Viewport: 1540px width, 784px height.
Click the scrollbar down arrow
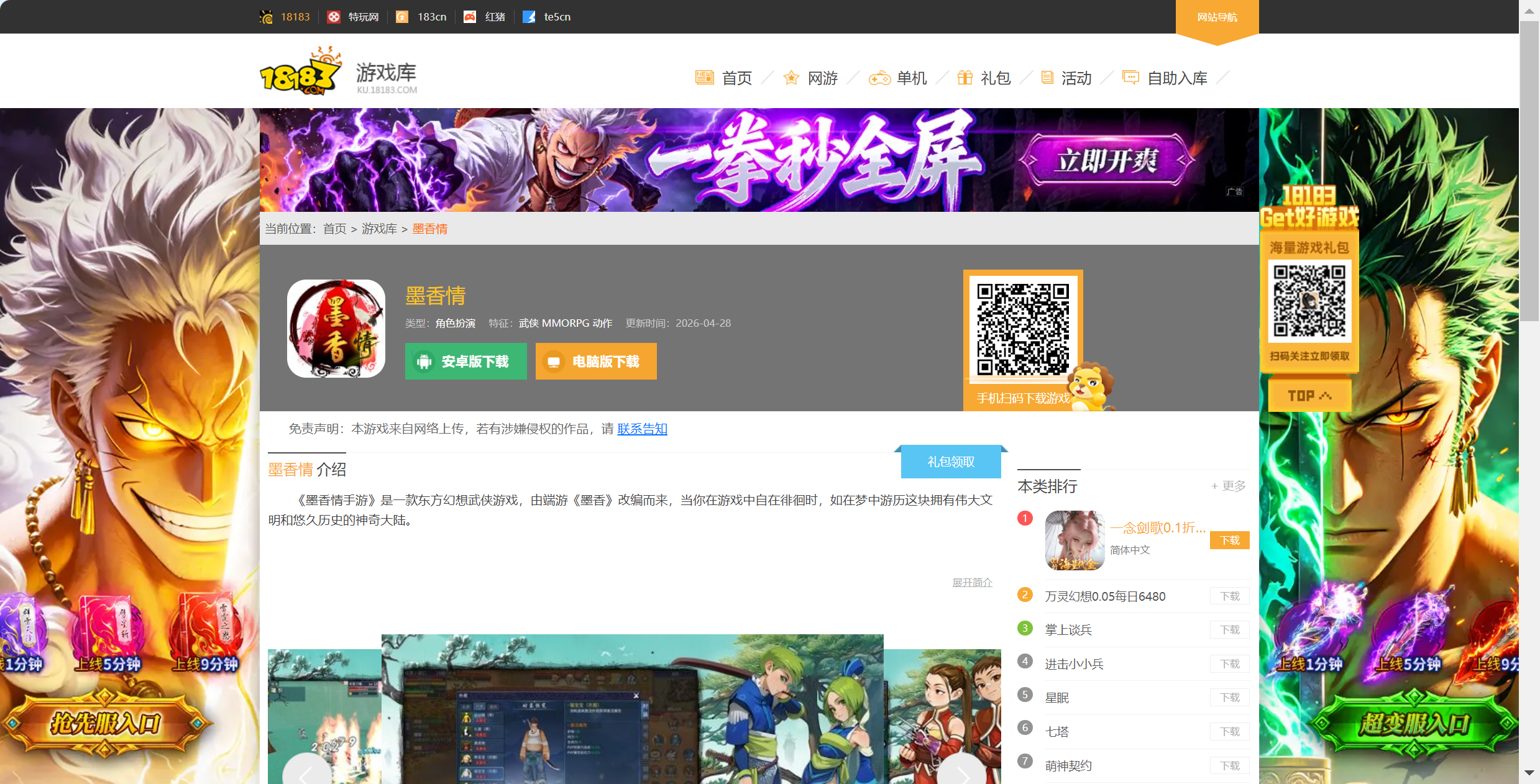[1529, 773]
